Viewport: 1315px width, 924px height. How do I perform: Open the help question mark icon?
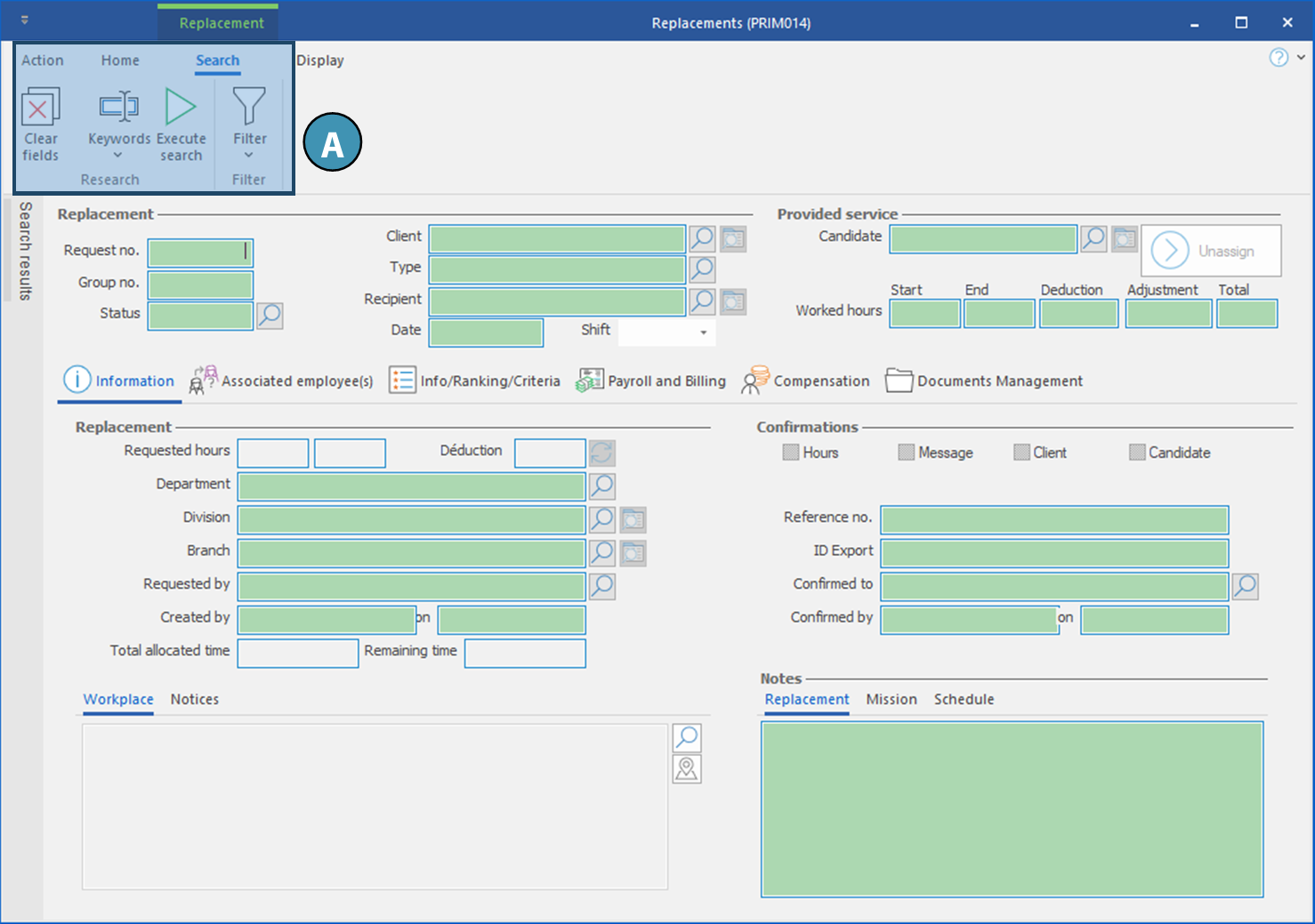[1278, 58]
